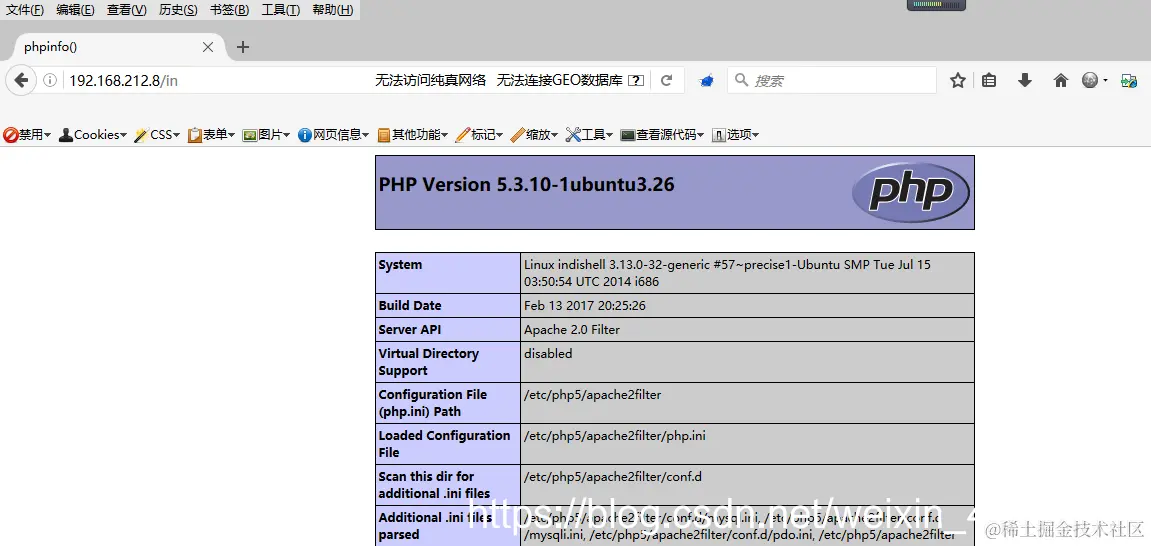This screenshot has width=1151, height=546.
Task: Click the Loaded Configuration File label
Action: tap(444, 444)
